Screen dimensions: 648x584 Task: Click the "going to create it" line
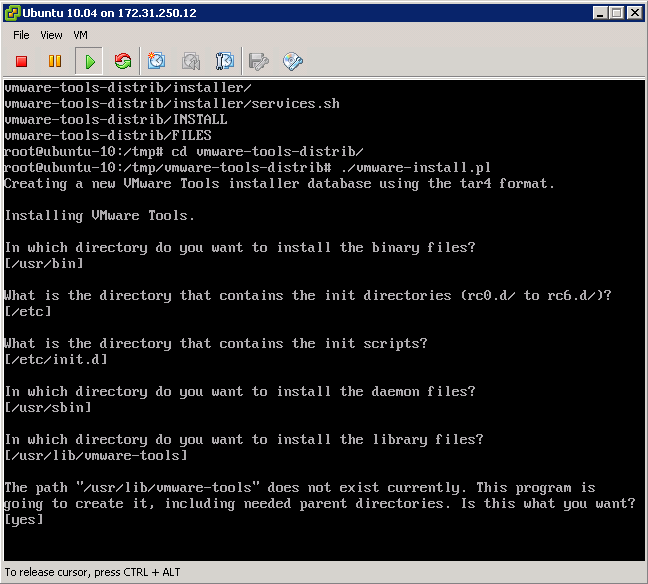point(320,503)
